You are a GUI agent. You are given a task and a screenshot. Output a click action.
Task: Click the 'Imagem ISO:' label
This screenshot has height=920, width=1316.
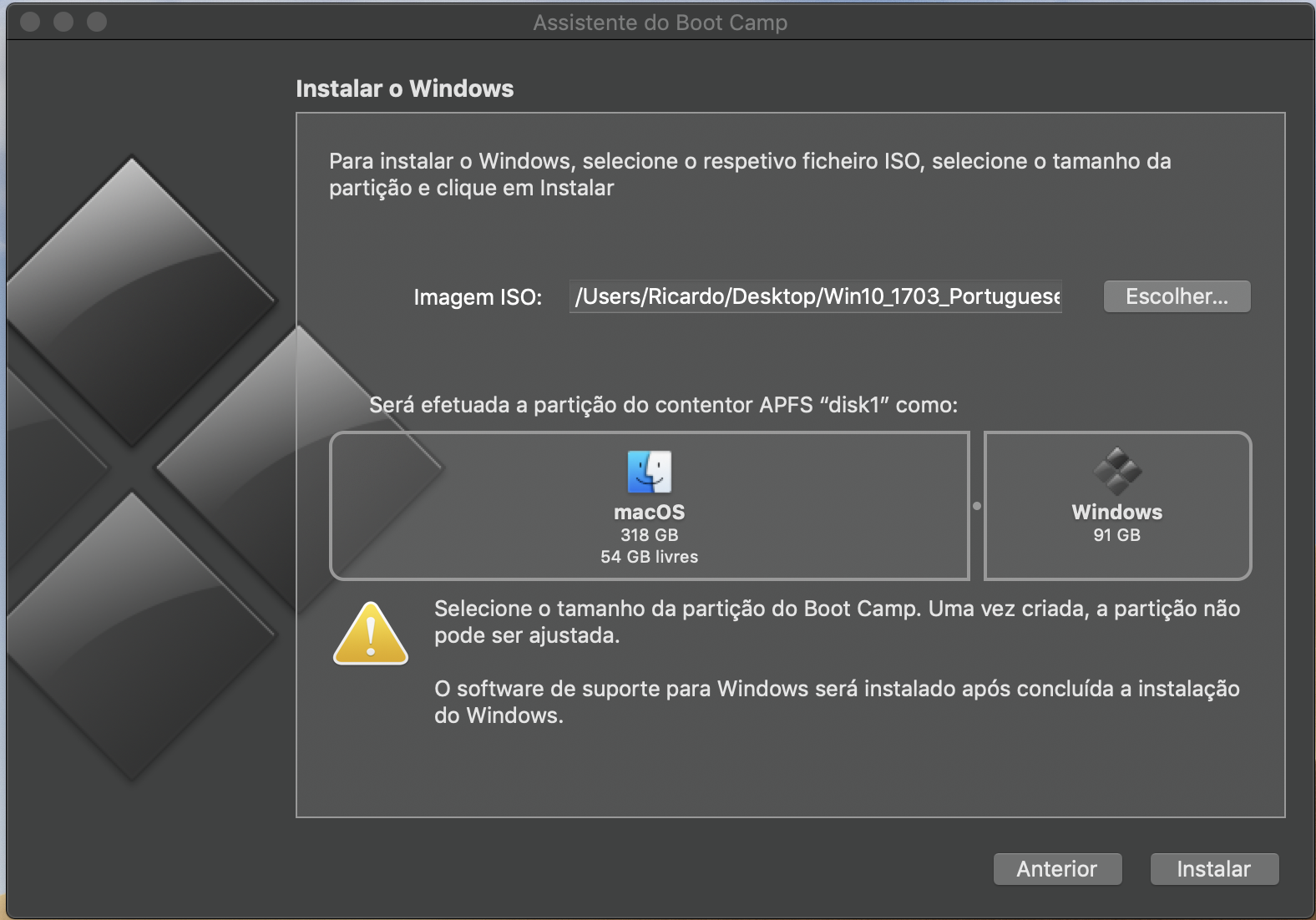click(x=478, y=297)
